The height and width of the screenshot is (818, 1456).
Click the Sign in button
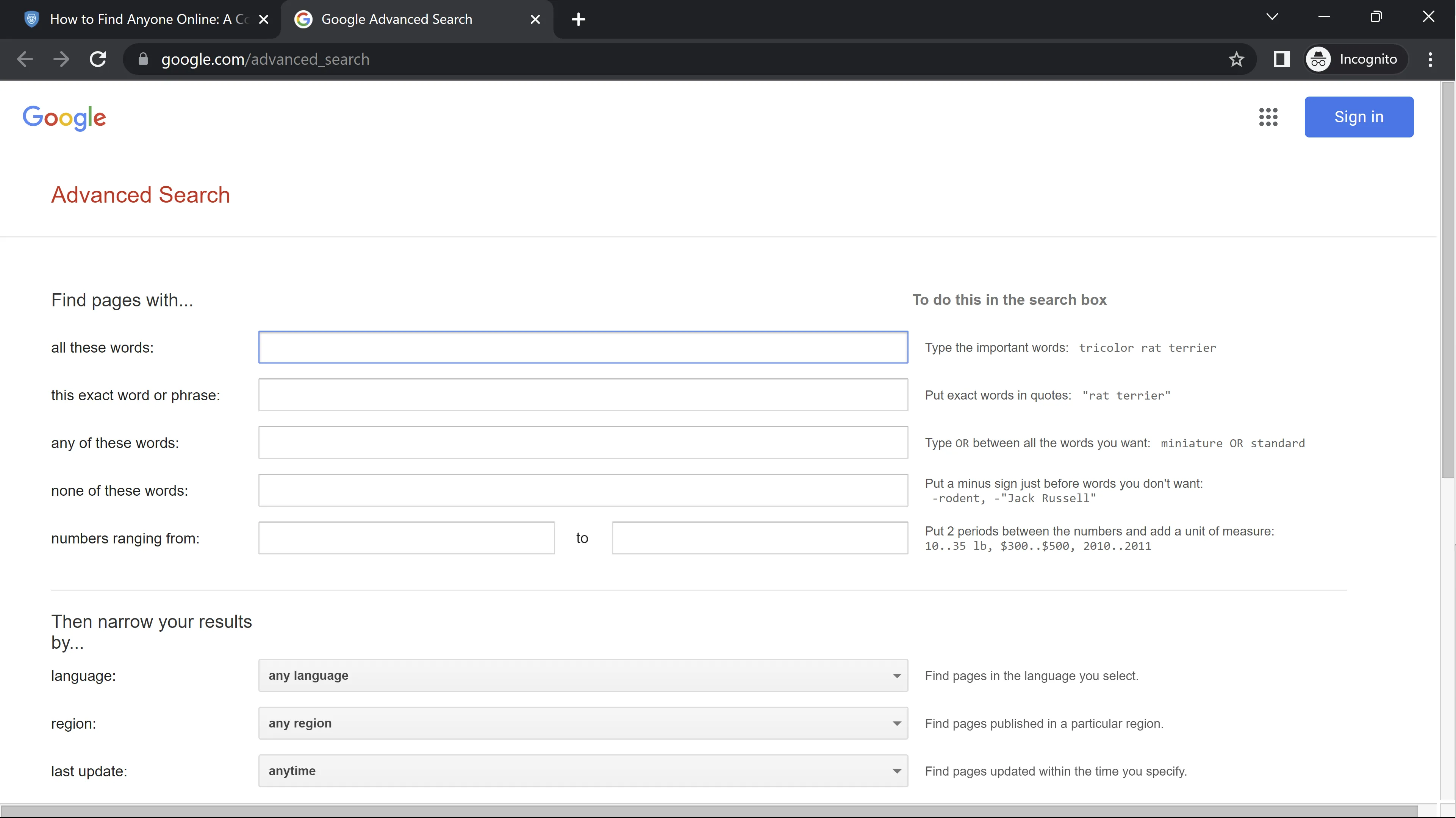1358,117
